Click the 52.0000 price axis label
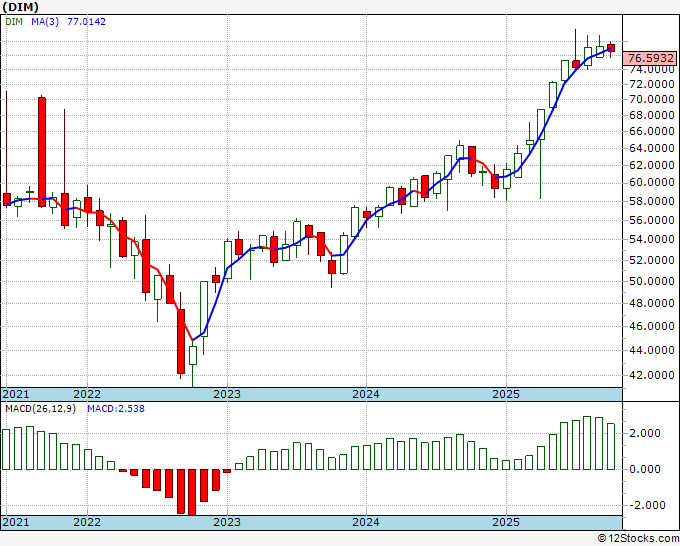680x546 pixels. 652,260
